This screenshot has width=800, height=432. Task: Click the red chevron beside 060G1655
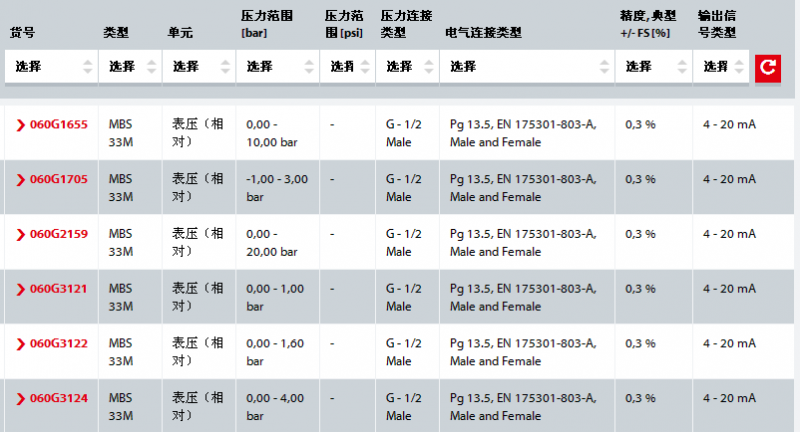coord(20,125)
